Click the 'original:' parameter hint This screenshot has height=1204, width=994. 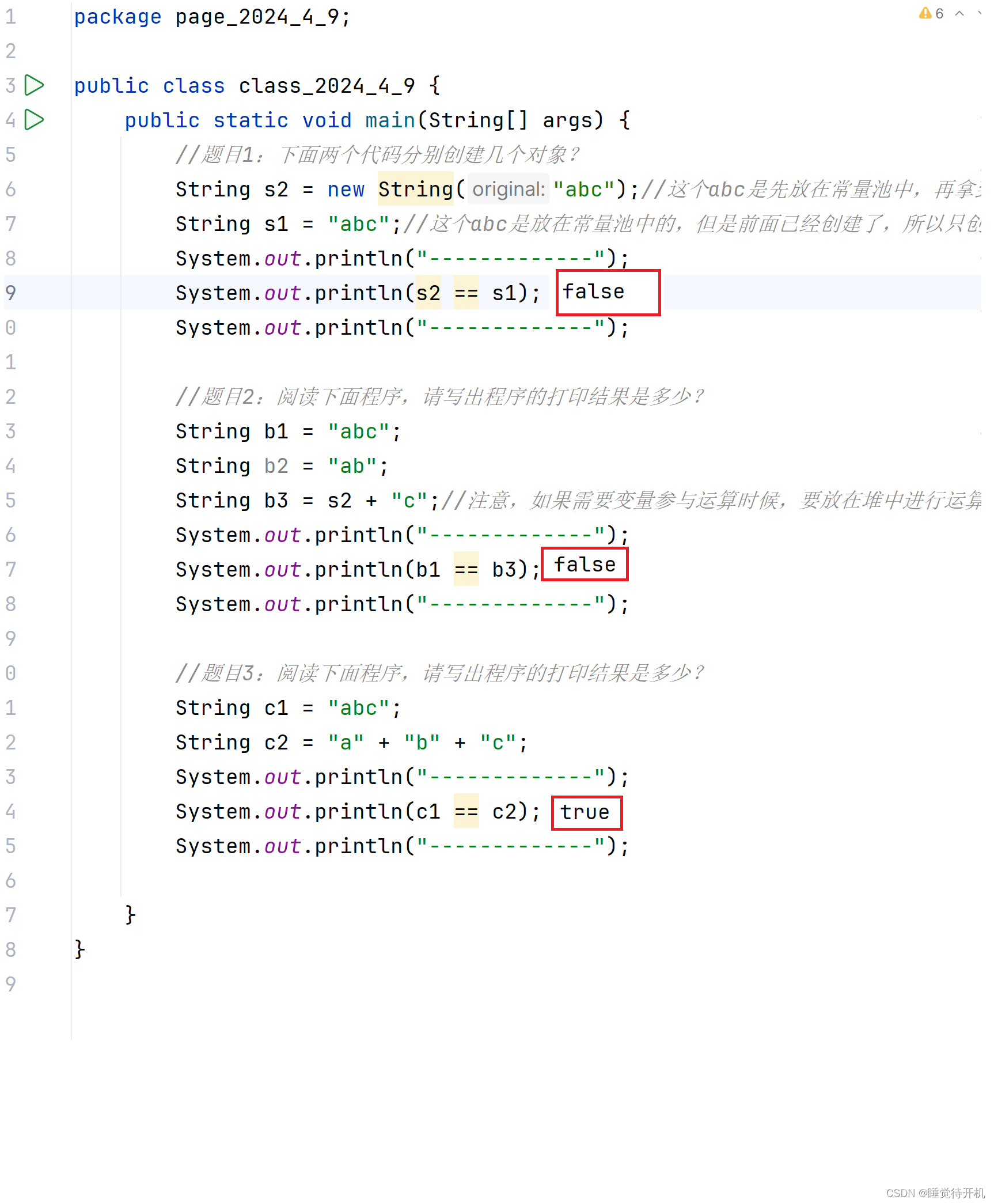coord(509,189)
